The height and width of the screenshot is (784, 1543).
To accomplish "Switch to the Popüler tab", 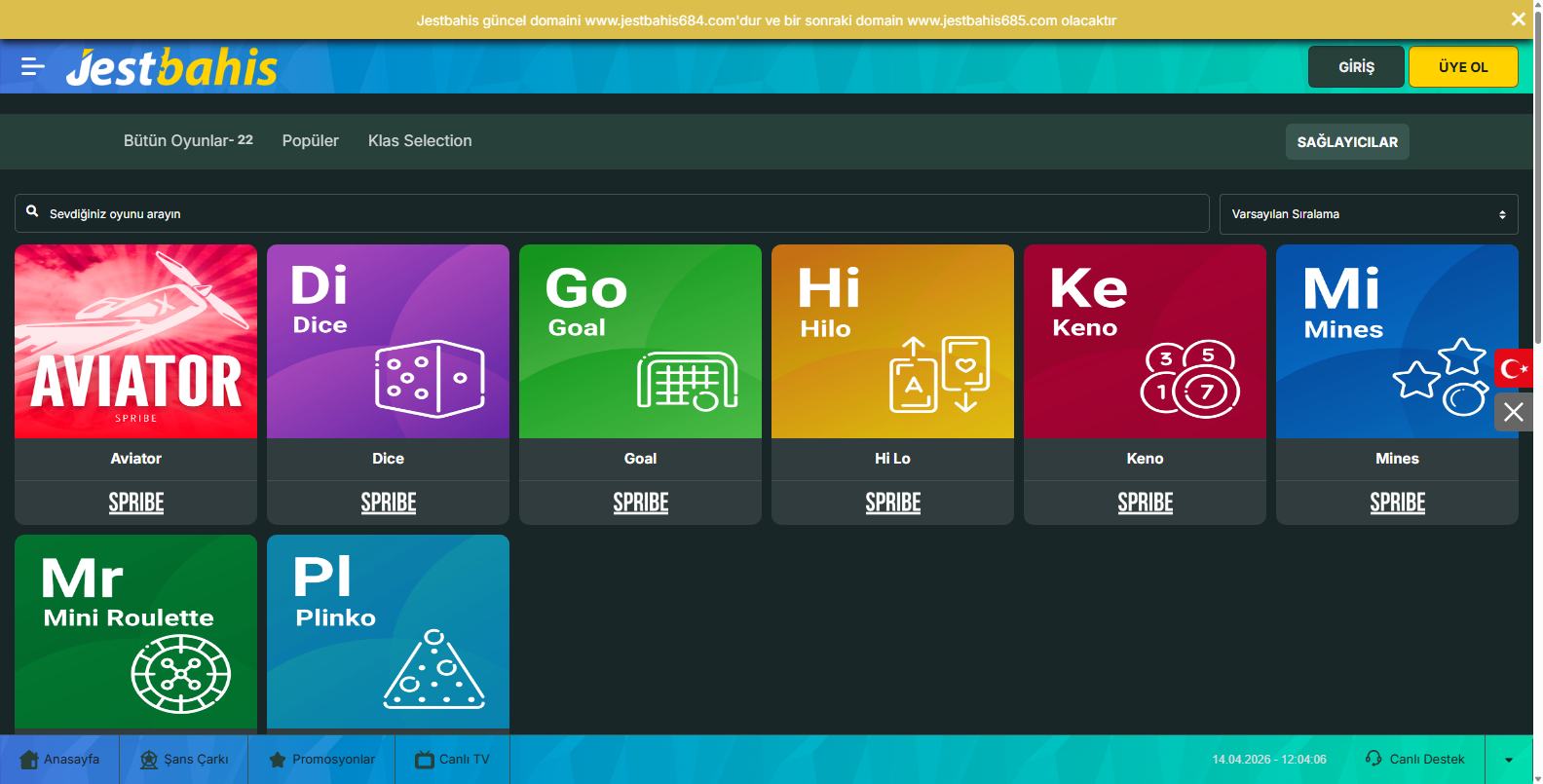I will click(311, 140).
